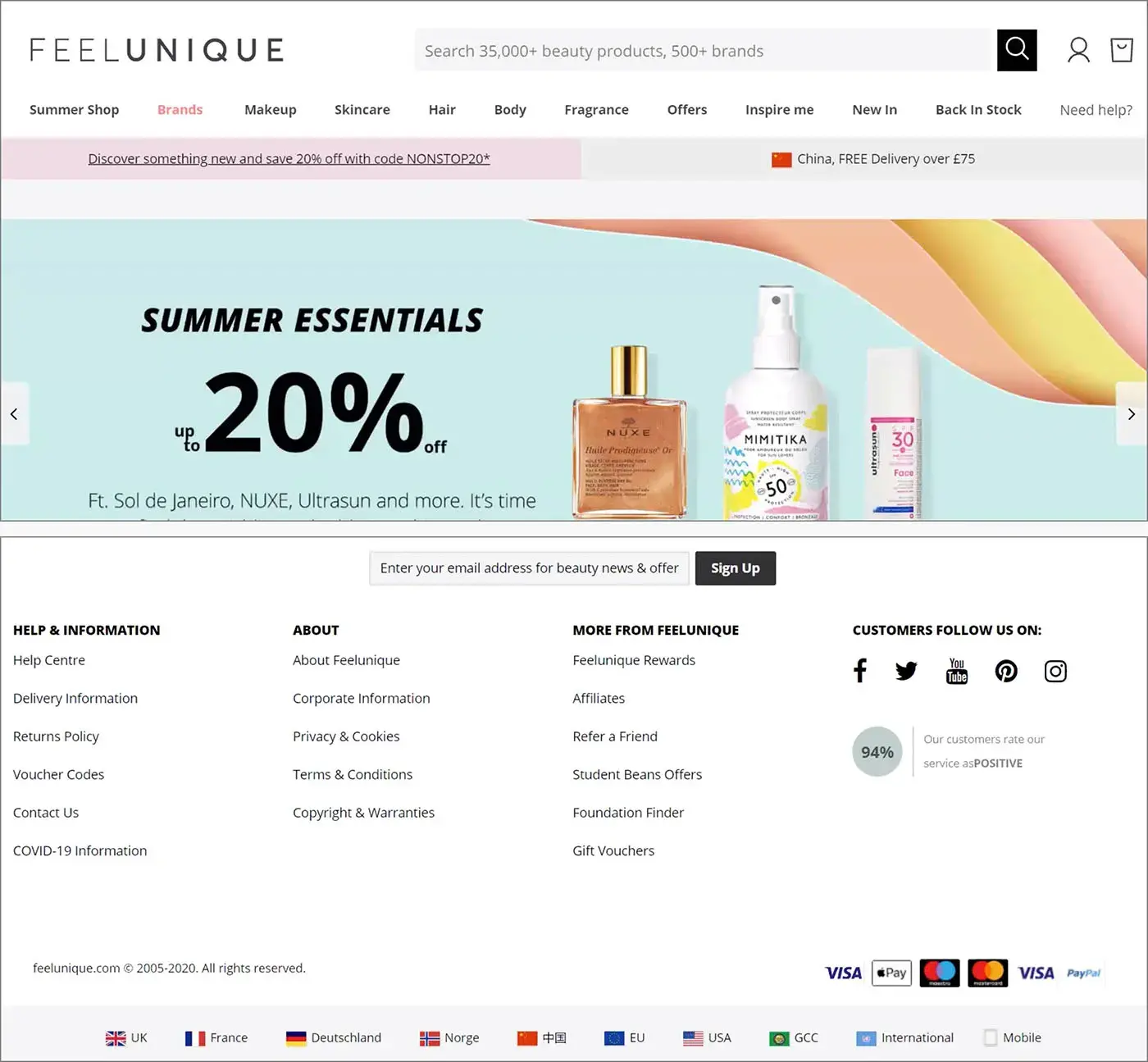This screenshot has width=1148, height=1062.
Task: Open the shopping bag icon
Action: [x=1122, y=50]
